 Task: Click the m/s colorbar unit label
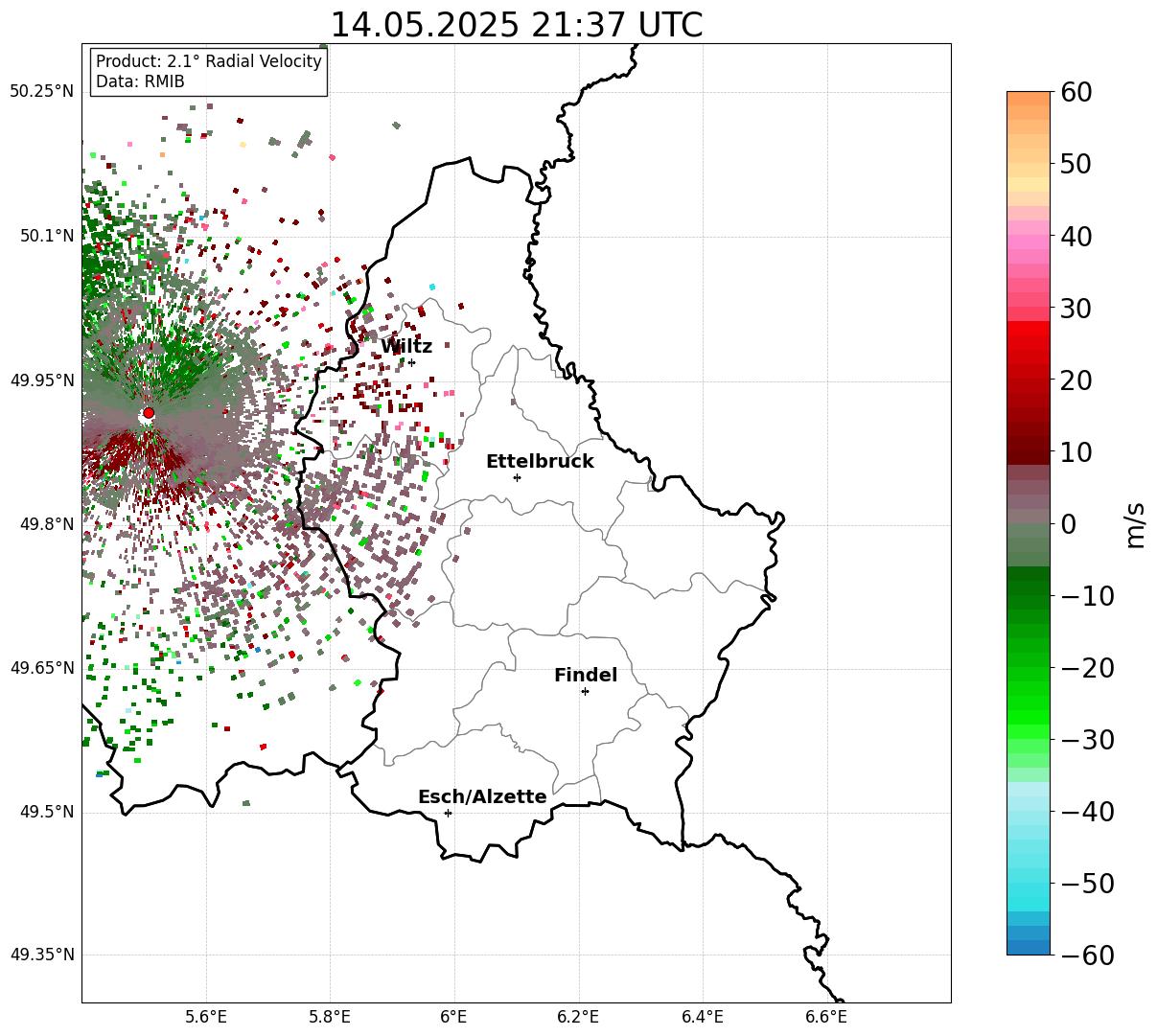[1136, 524]
